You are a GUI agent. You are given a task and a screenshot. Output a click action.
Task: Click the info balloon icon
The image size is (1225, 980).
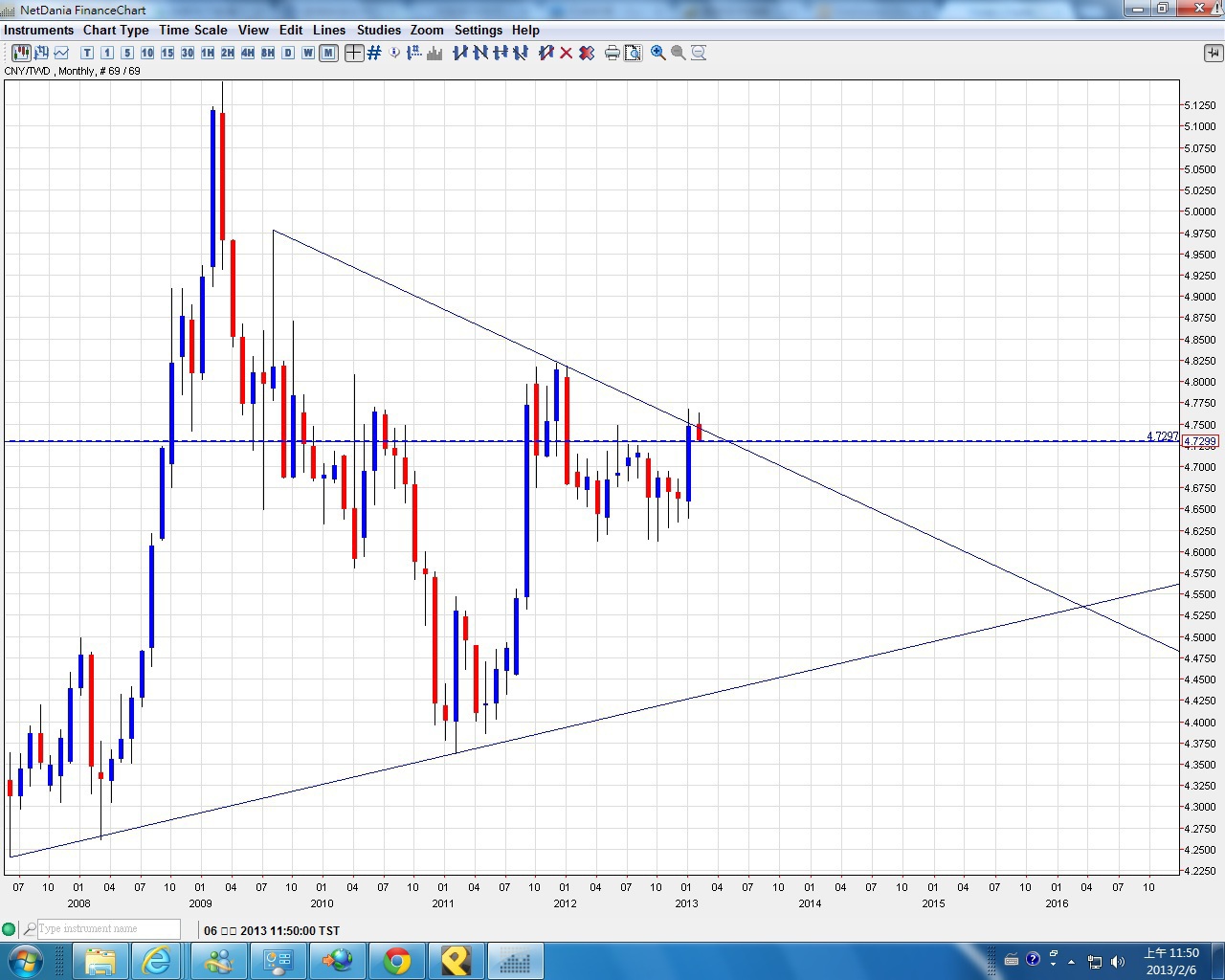pyautogui.click(x=394, y=53)
